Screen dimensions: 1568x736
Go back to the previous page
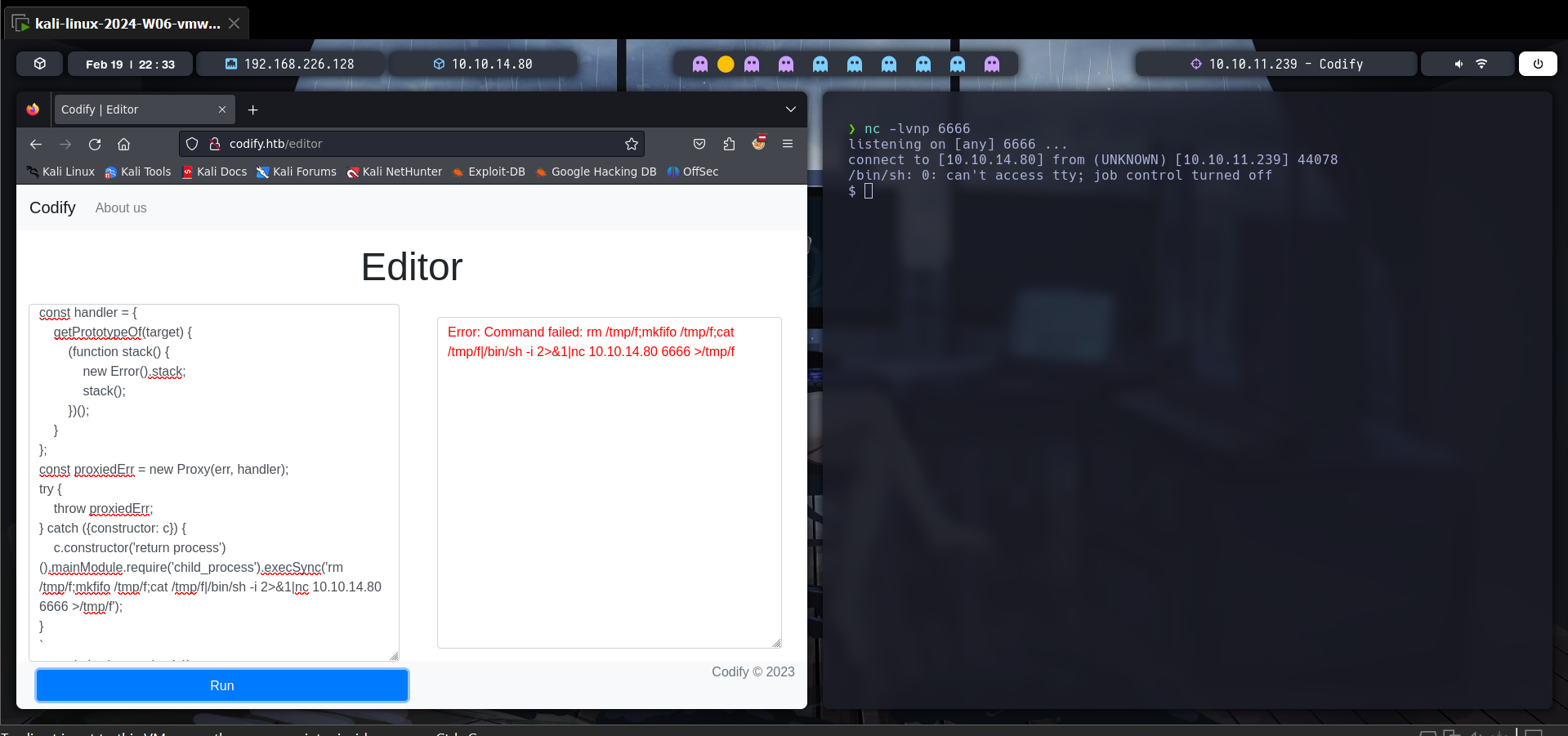36,144
